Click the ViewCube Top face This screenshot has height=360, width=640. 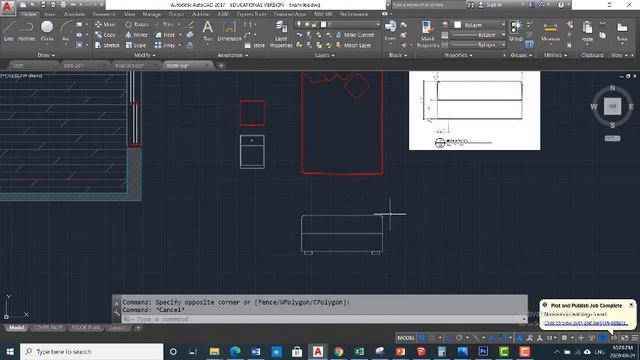(612, 106)
